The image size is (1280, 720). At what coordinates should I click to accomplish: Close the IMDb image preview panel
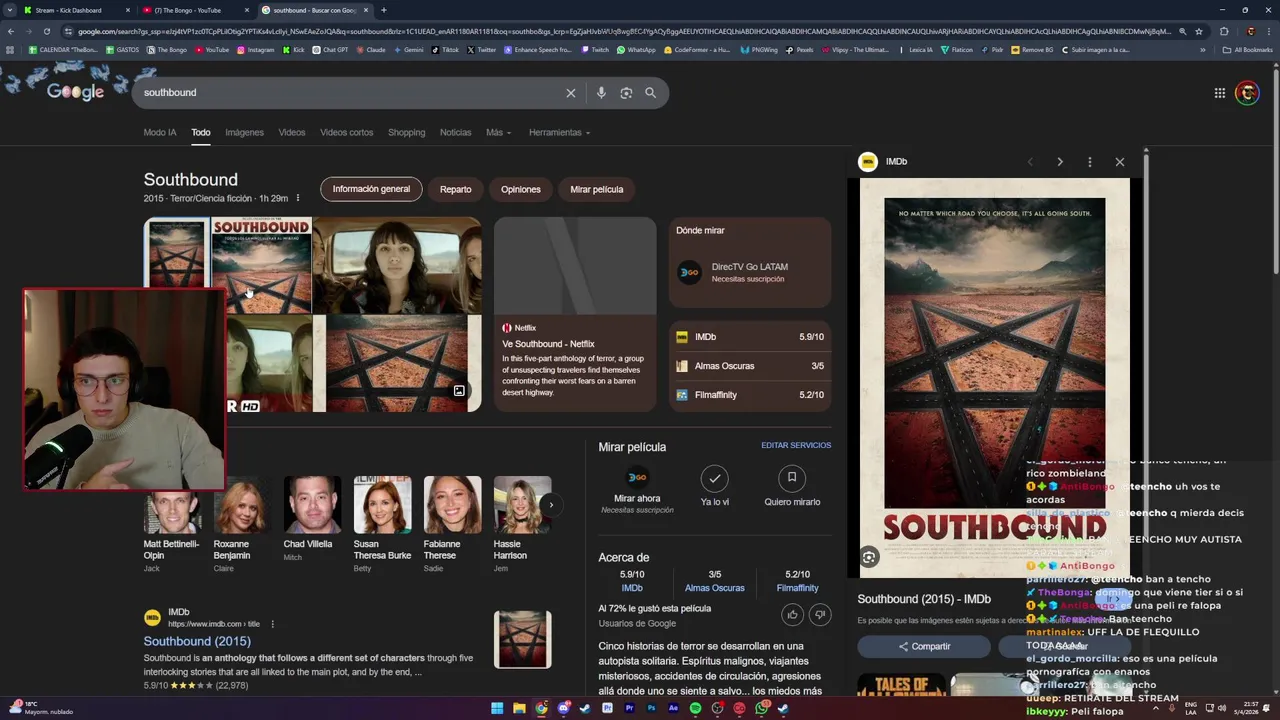click(x=1120, y=162)
